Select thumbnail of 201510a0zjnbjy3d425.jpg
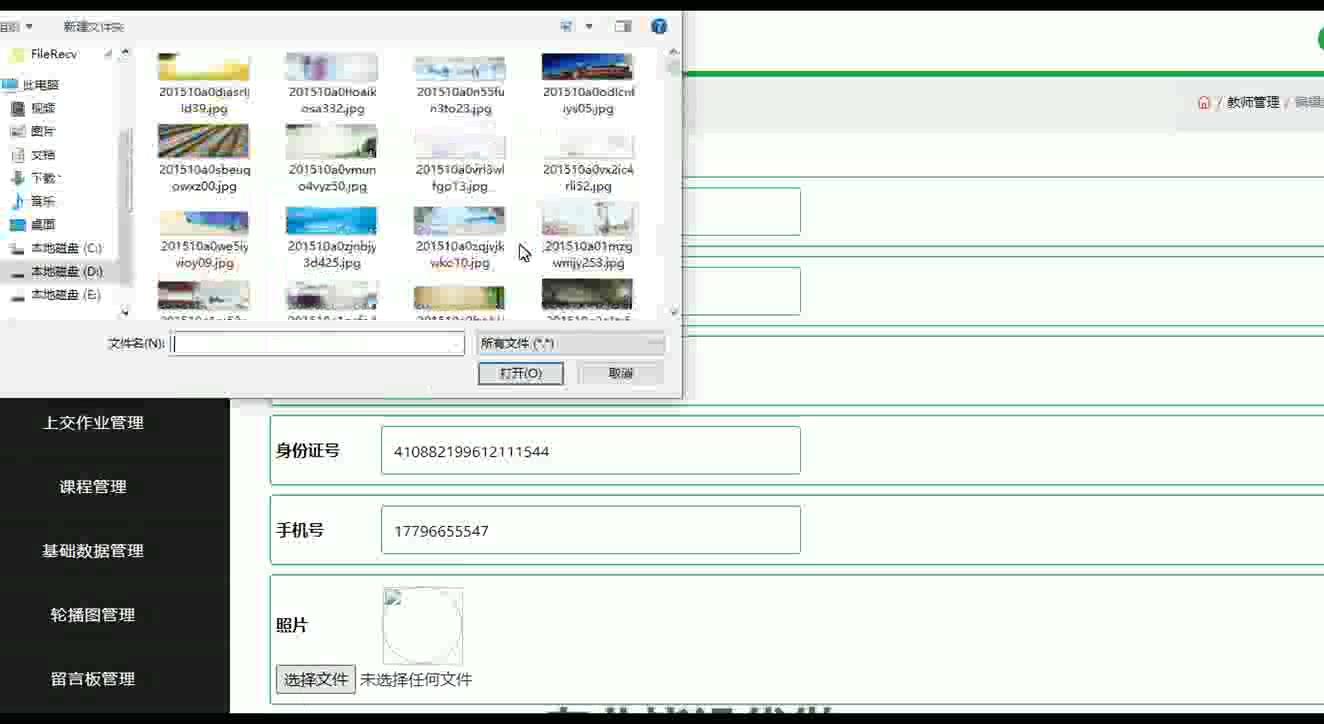The height and width of the screenshot is (724, 1324). tap(331, 221)
